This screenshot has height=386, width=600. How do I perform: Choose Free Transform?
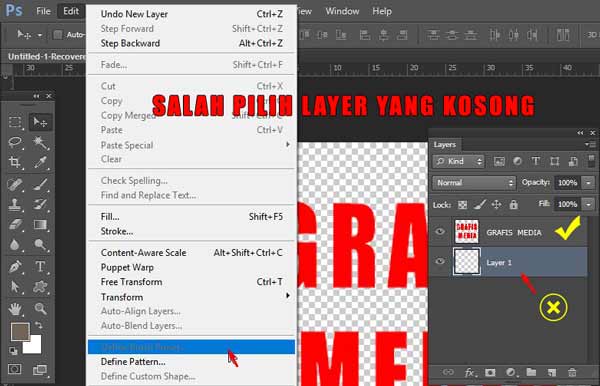click(191, 282)
